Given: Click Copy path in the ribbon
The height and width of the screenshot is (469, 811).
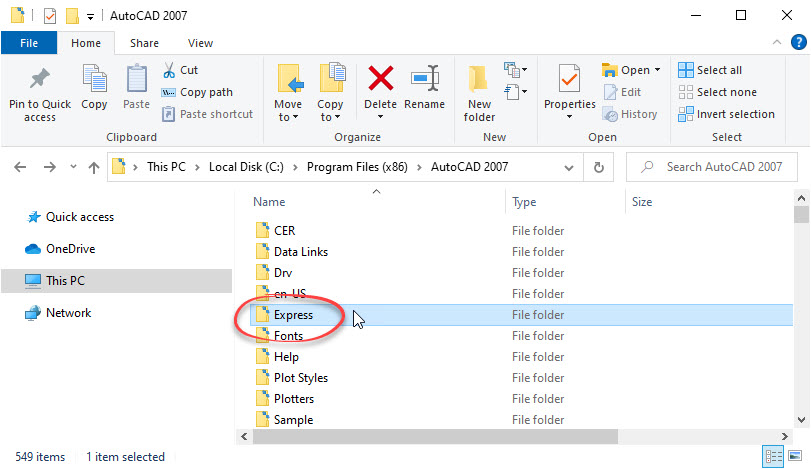Looking at the screenshot, I should [x=197, y=92].
